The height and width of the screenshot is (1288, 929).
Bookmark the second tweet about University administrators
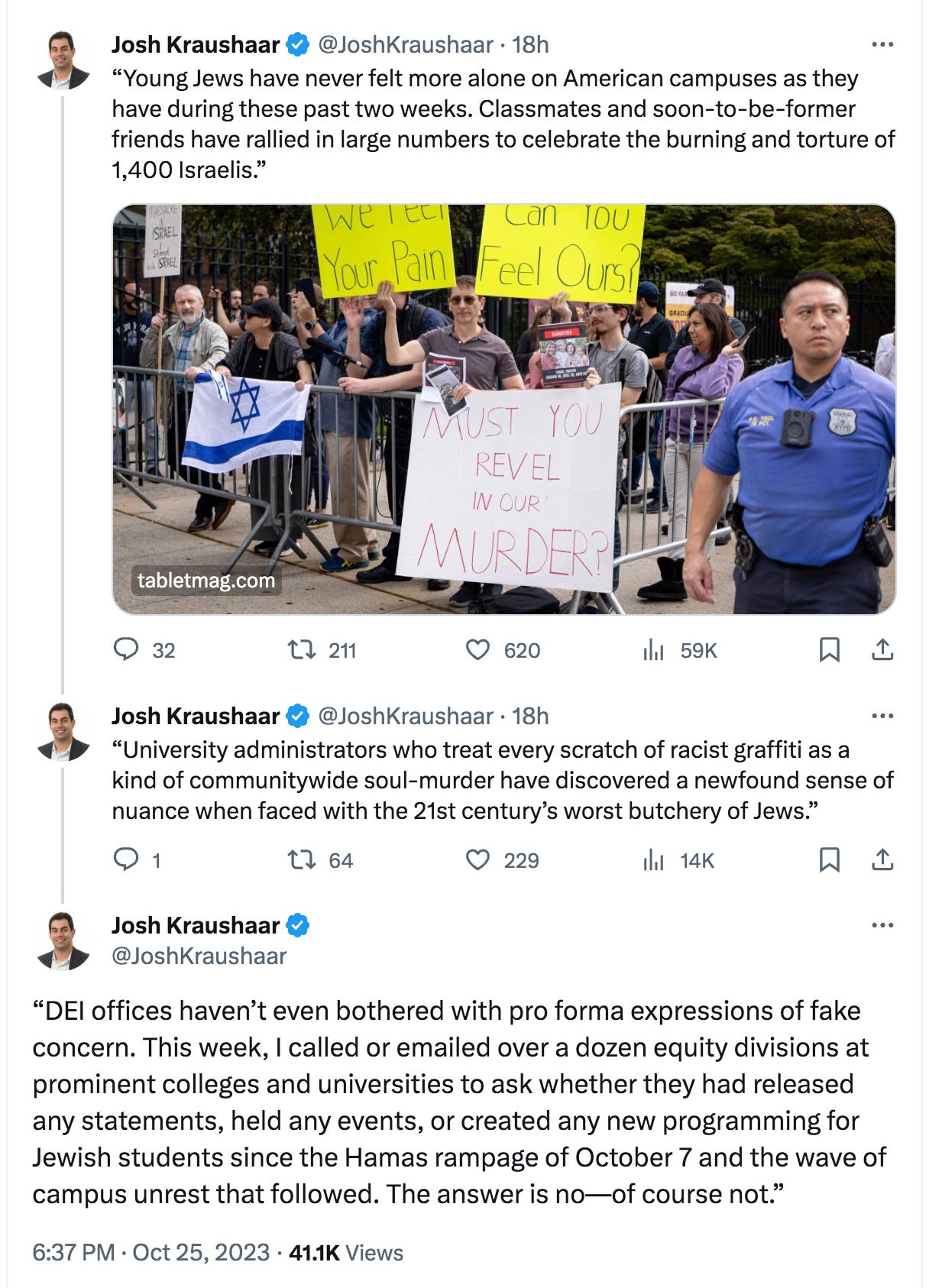click(x=830, y=860)
